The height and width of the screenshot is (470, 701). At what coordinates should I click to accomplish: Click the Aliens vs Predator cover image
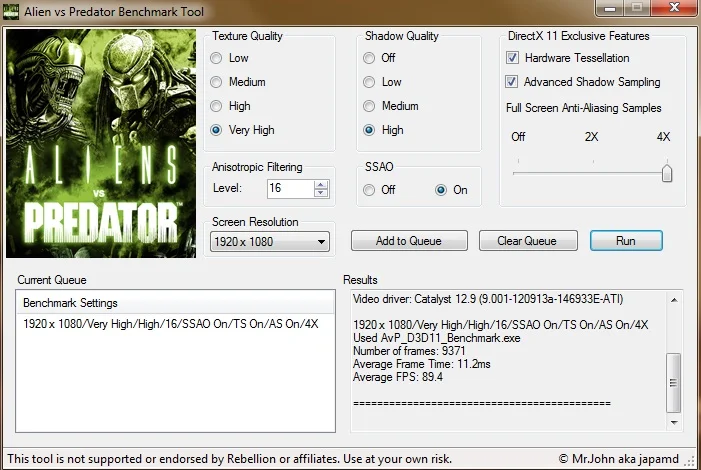click(101, 144)
